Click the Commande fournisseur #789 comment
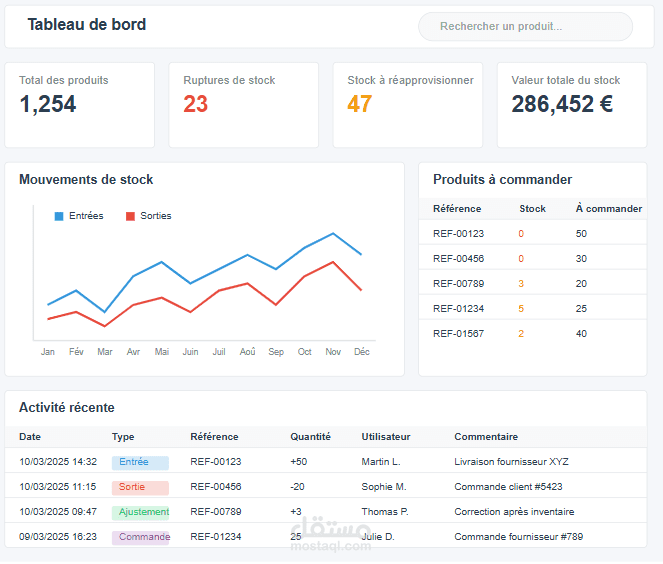663x564 pixels. [x=518, y=537]
